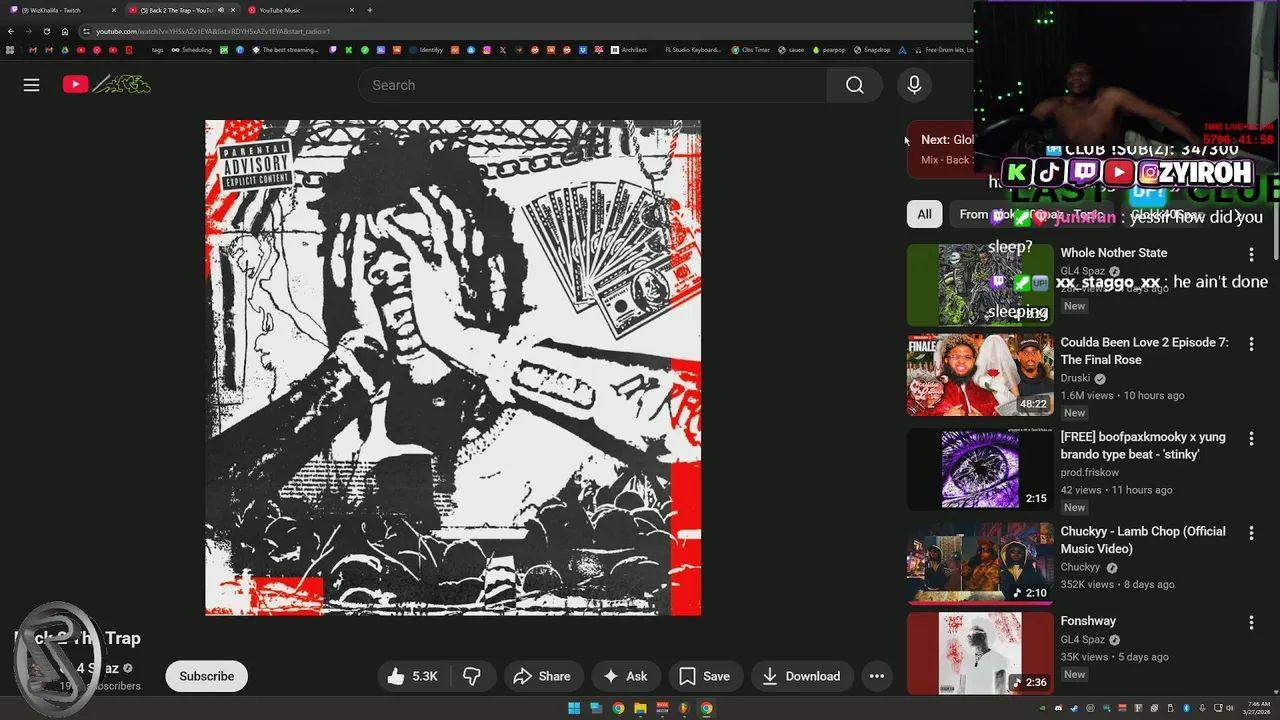Open the Free Drum kits bookmark
1280x720 pixels.
[x=944, y=50]
